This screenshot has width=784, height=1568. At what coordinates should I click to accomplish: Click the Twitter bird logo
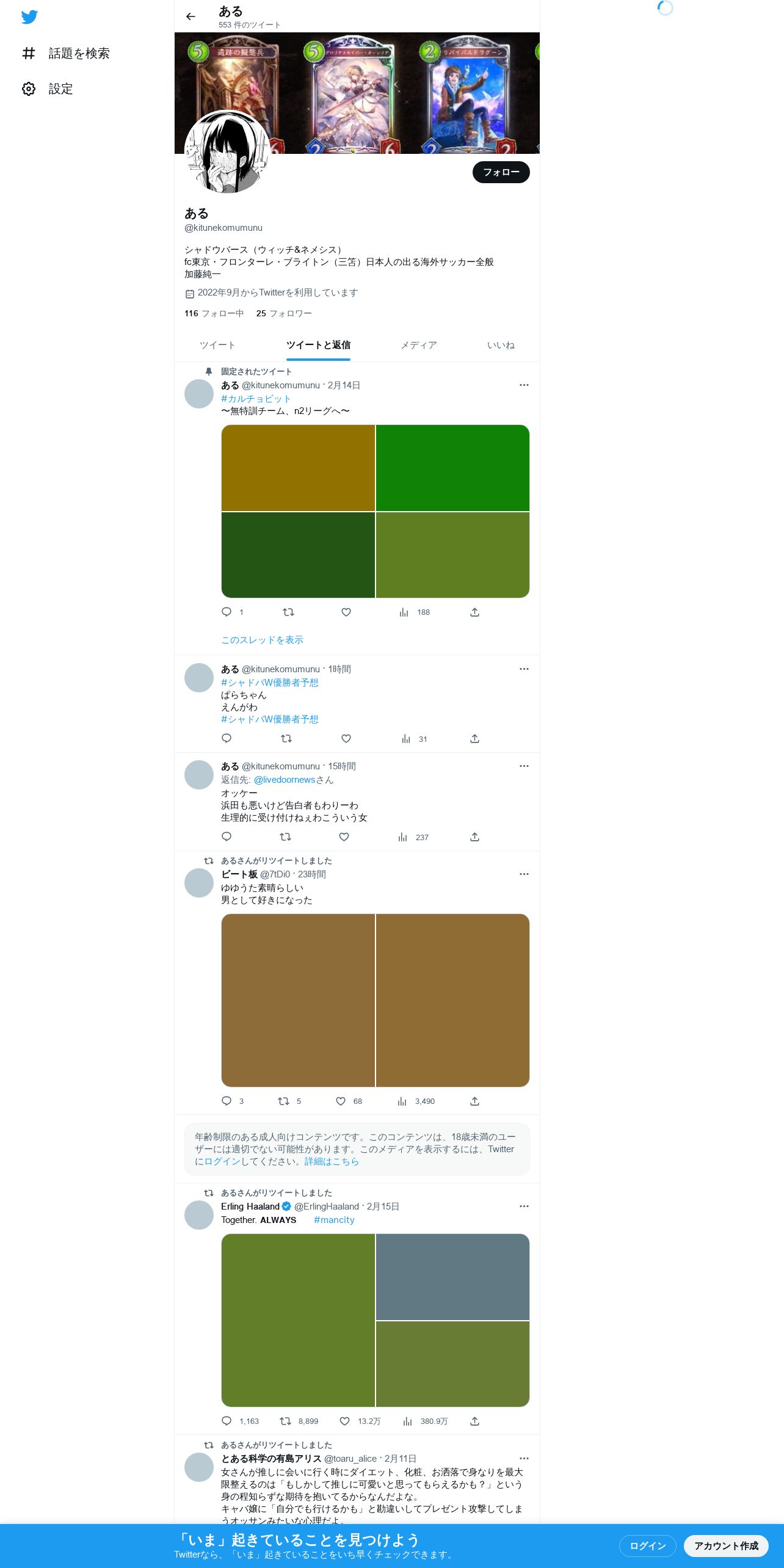[29, 17]
